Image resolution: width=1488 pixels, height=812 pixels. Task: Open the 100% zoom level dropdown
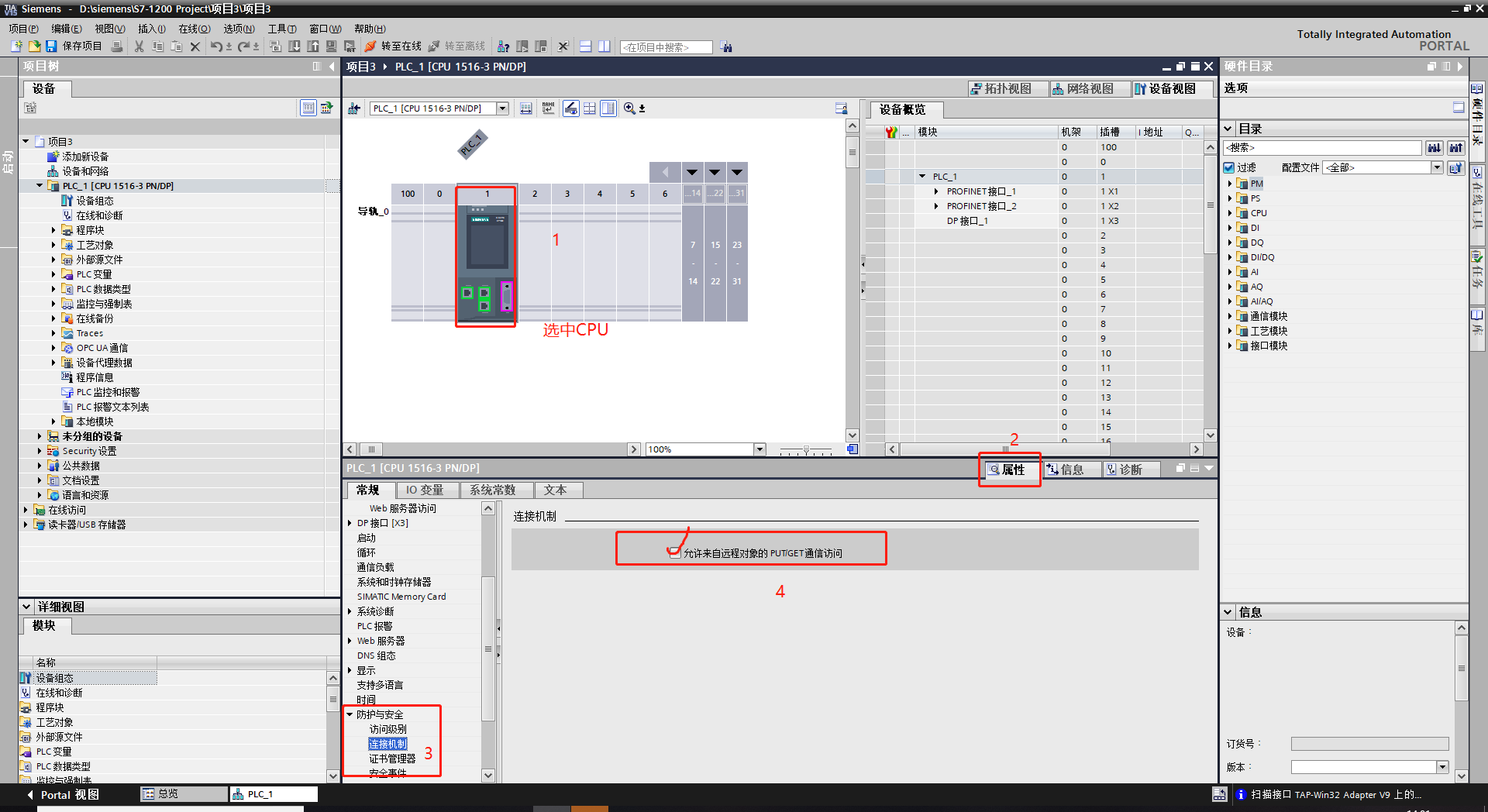(x=759, y=449)
